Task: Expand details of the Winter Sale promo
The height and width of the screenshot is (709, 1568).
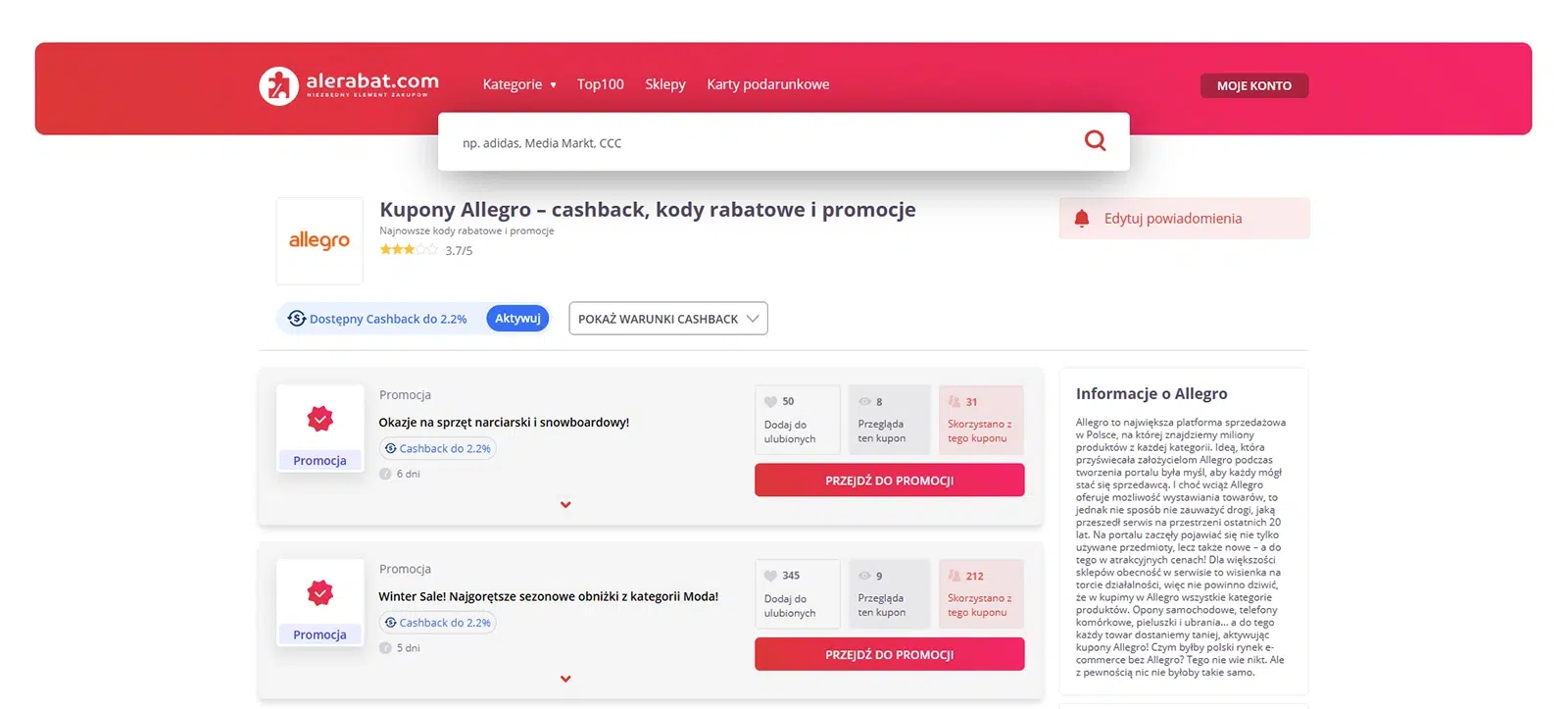Action: point(565,679)
